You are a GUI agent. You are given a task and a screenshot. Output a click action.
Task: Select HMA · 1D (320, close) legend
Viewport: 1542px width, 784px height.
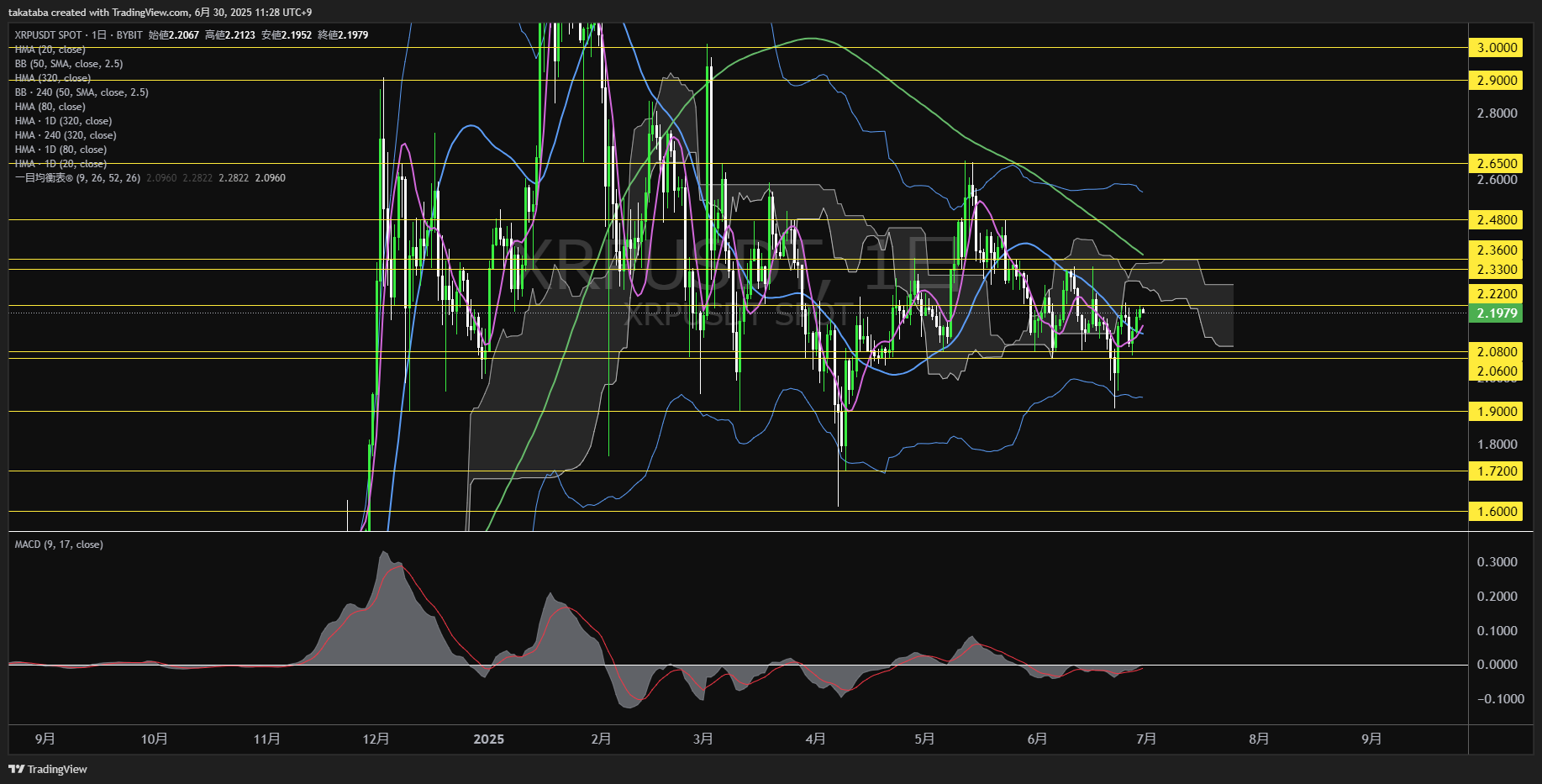(63, 121)
